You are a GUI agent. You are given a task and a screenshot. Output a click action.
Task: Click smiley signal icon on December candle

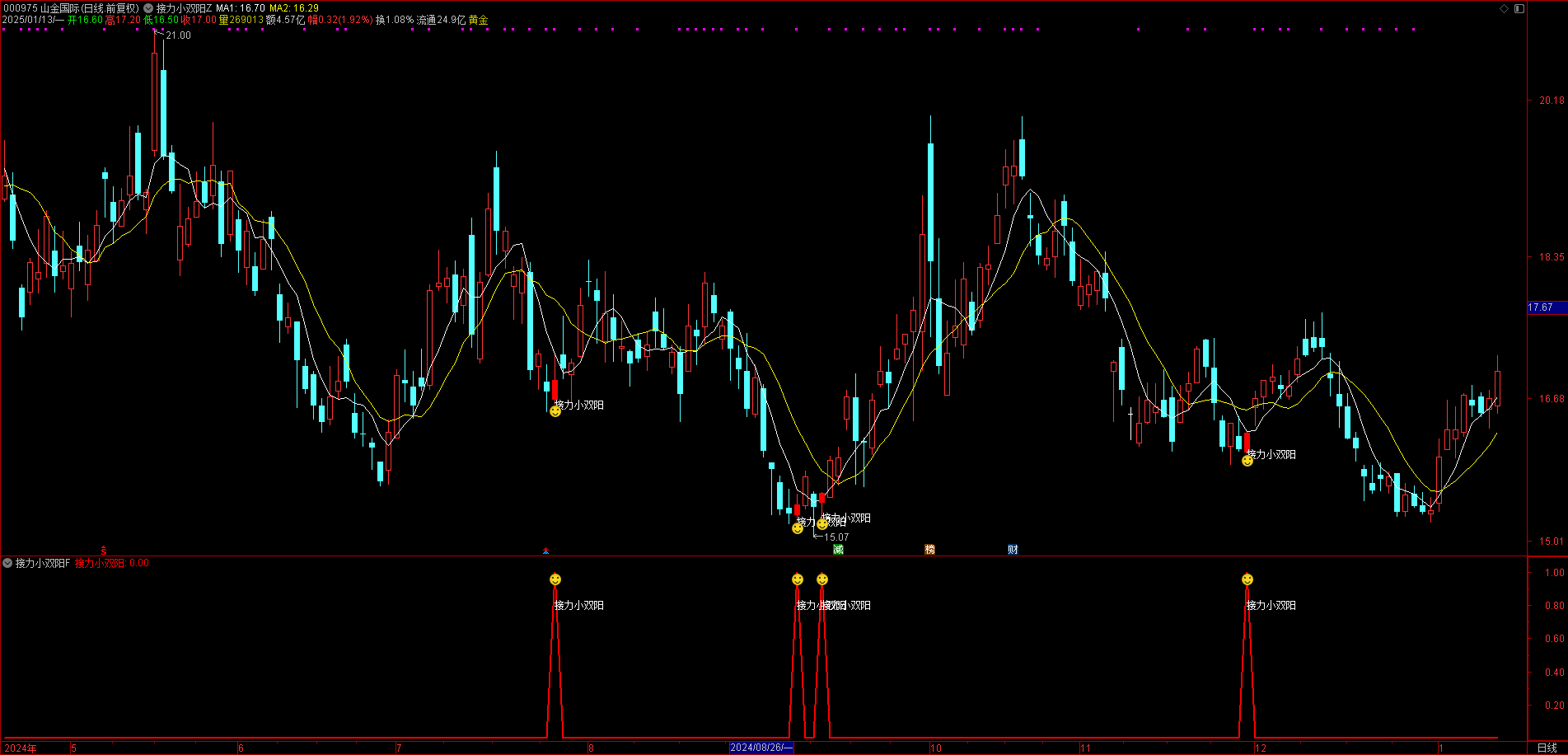[1247, 461]
